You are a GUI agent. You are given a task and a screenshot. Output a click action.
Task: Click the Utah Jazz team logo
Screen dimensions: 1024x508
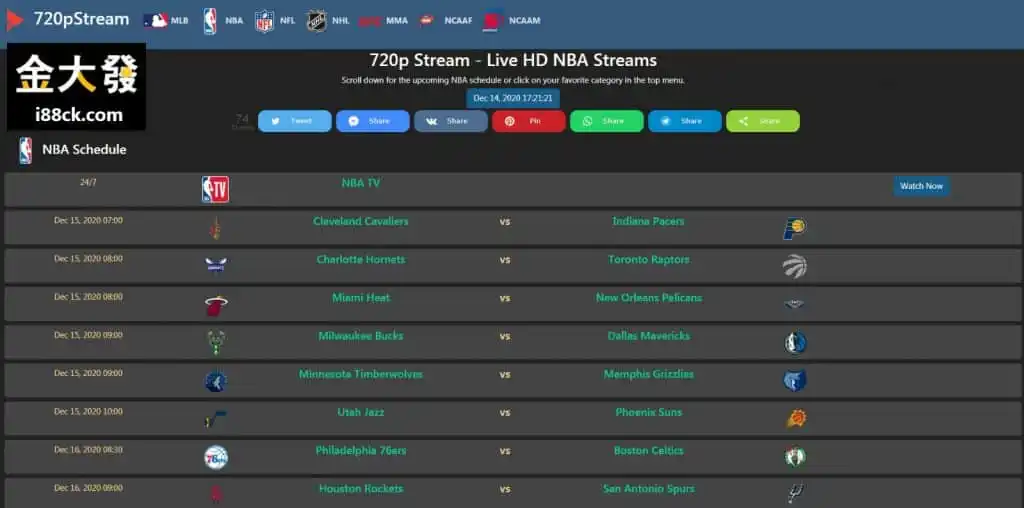click(216, 419)
